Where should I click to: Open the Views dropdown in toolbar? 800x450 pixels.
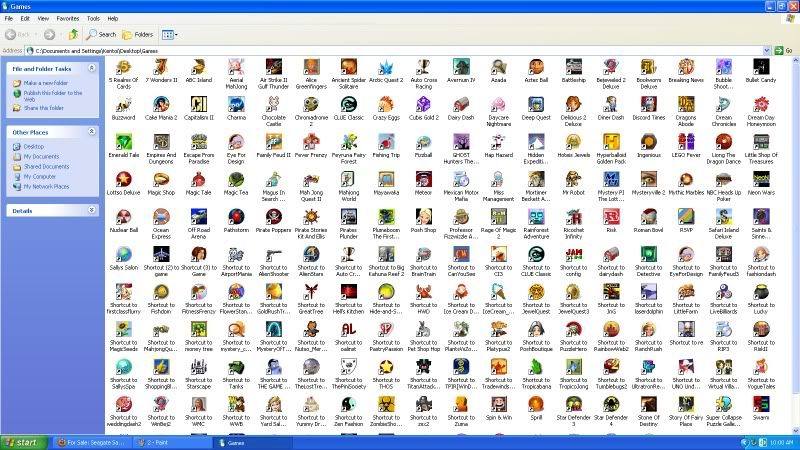click(169, 35)
